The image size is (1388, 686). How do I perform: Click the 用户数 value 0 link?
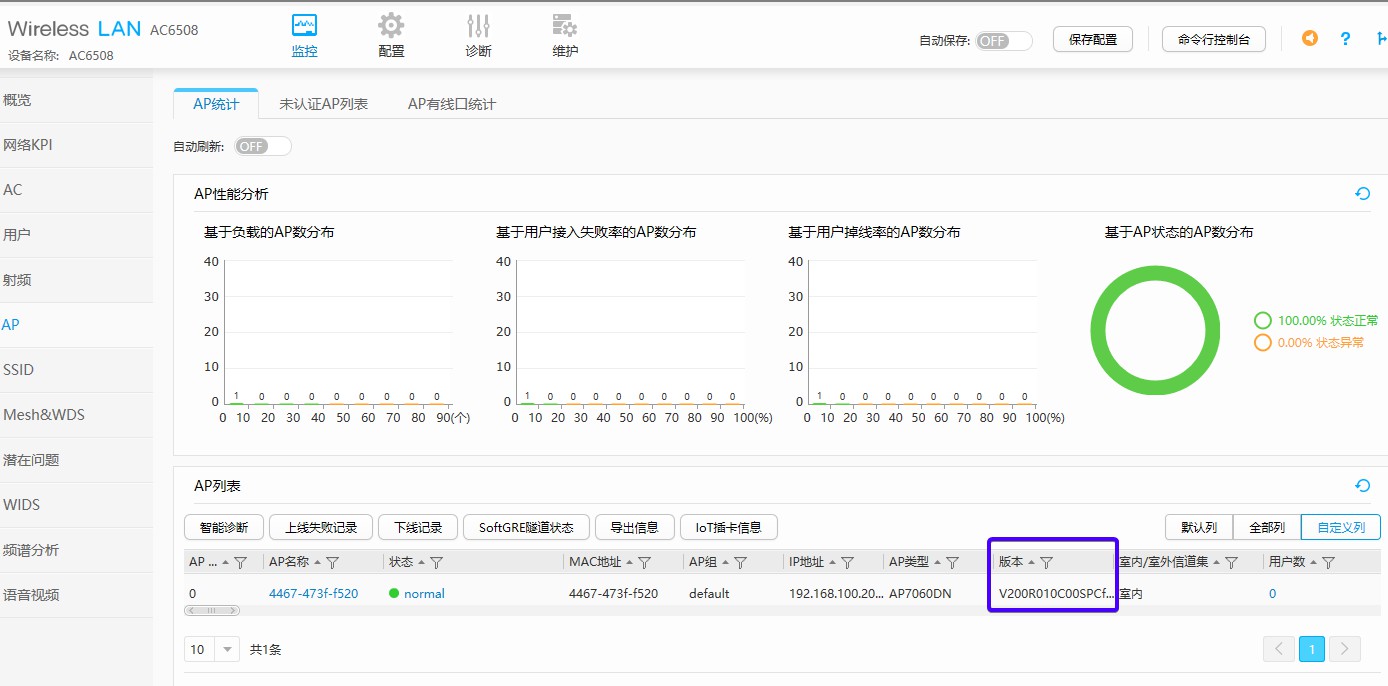click(1273, 593)
